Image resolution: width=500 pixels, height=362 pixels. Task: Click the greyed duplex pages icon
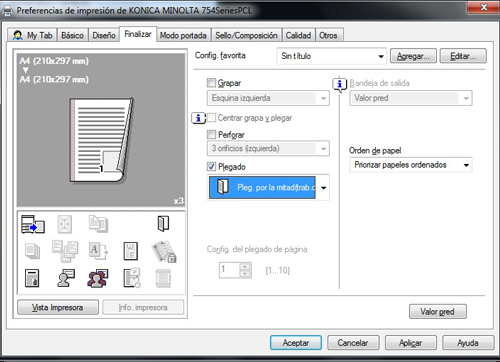(98, 224)
